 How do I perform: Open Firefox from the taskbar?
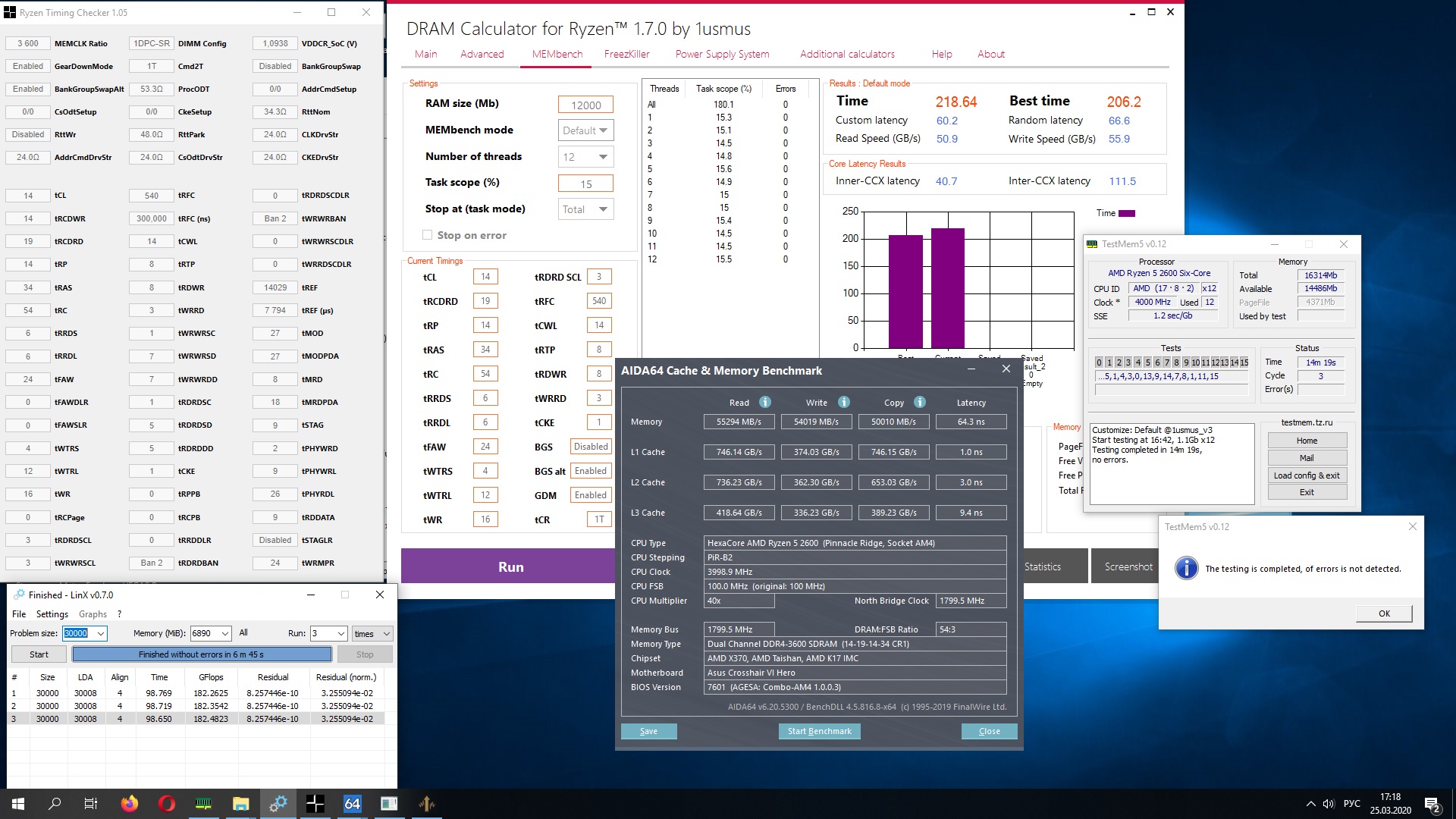[129, 804]
